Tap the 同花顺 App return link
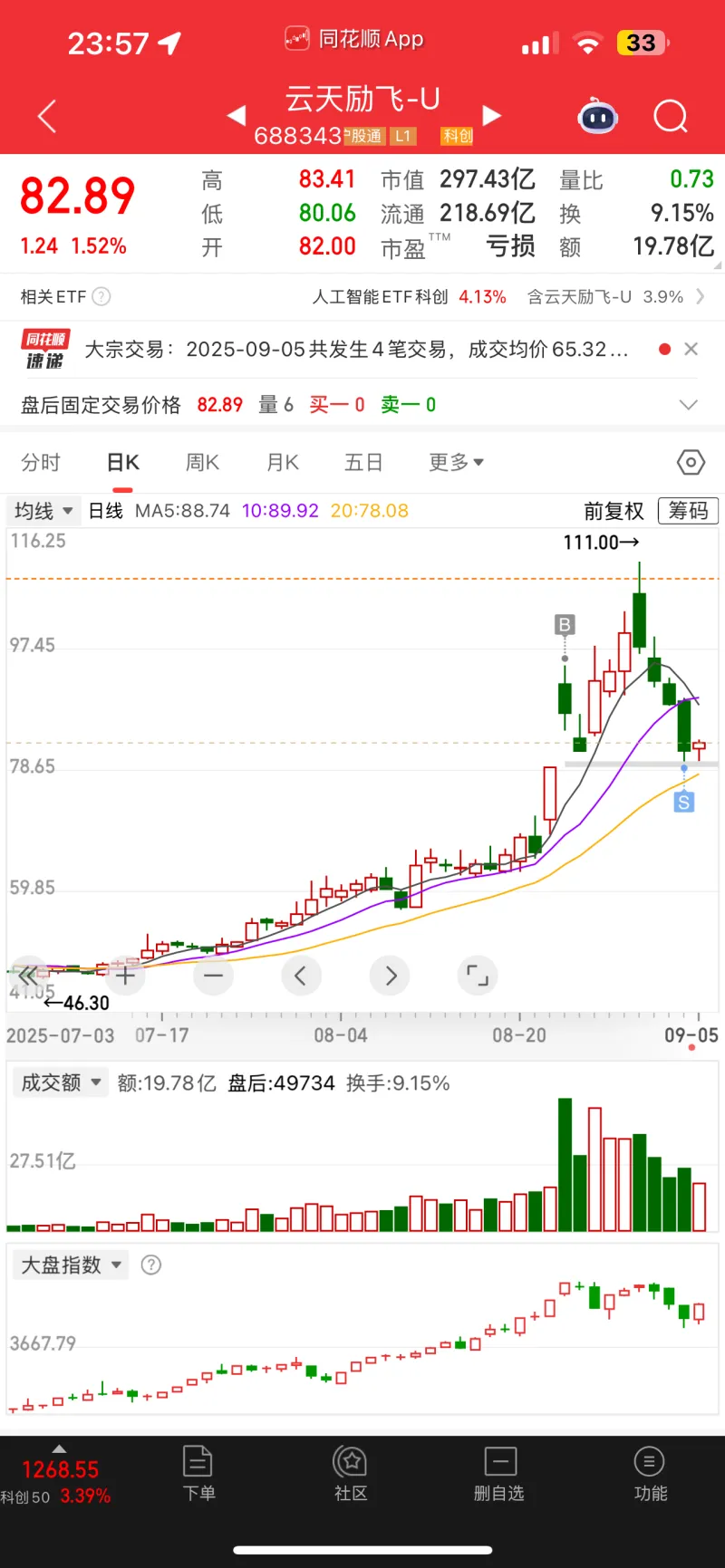Image resolution: width=725 pixels, height=1568 pixels. [354, 39]
